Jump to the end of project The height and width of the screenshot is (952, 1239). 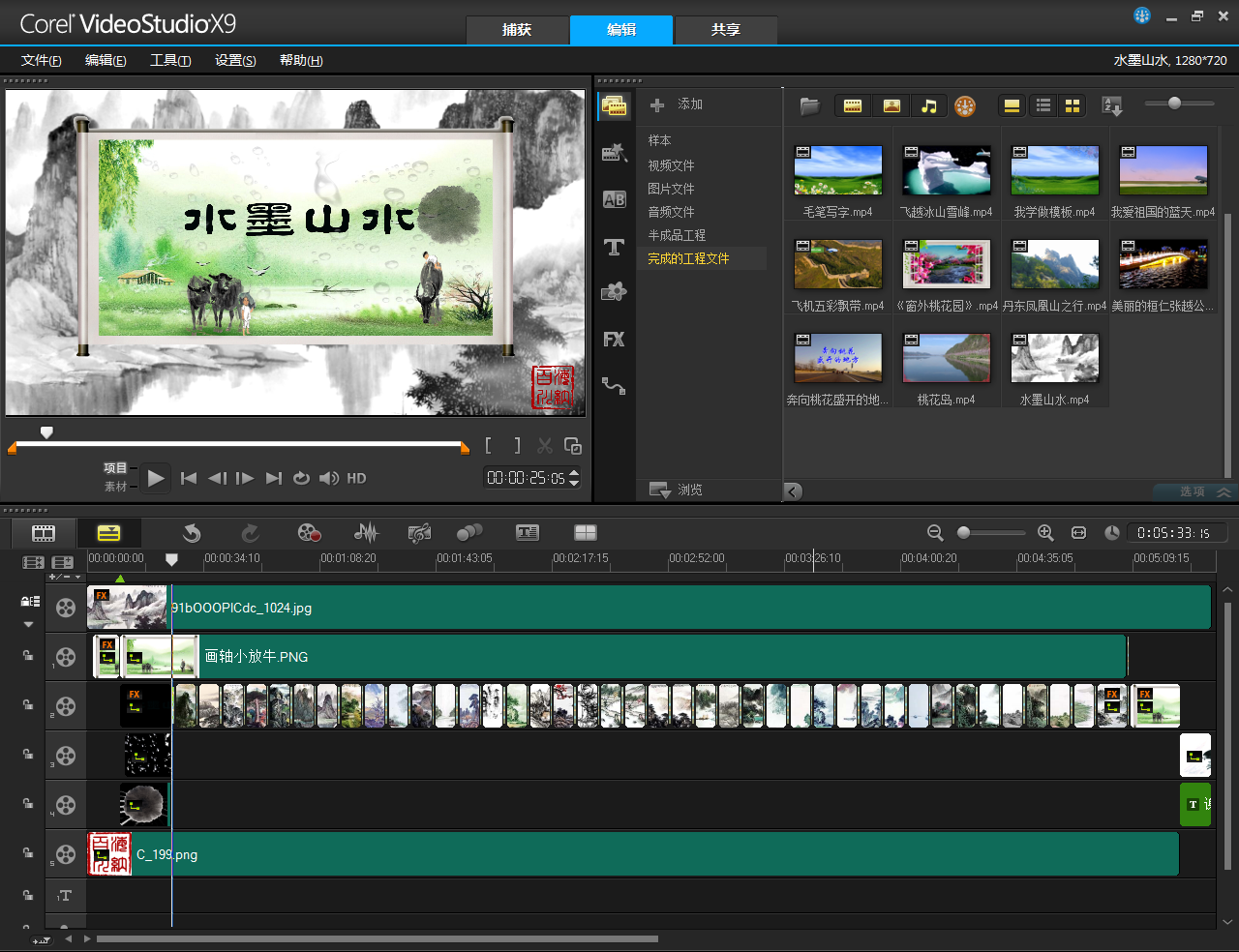pyautogui.click(x=274, y=478)
